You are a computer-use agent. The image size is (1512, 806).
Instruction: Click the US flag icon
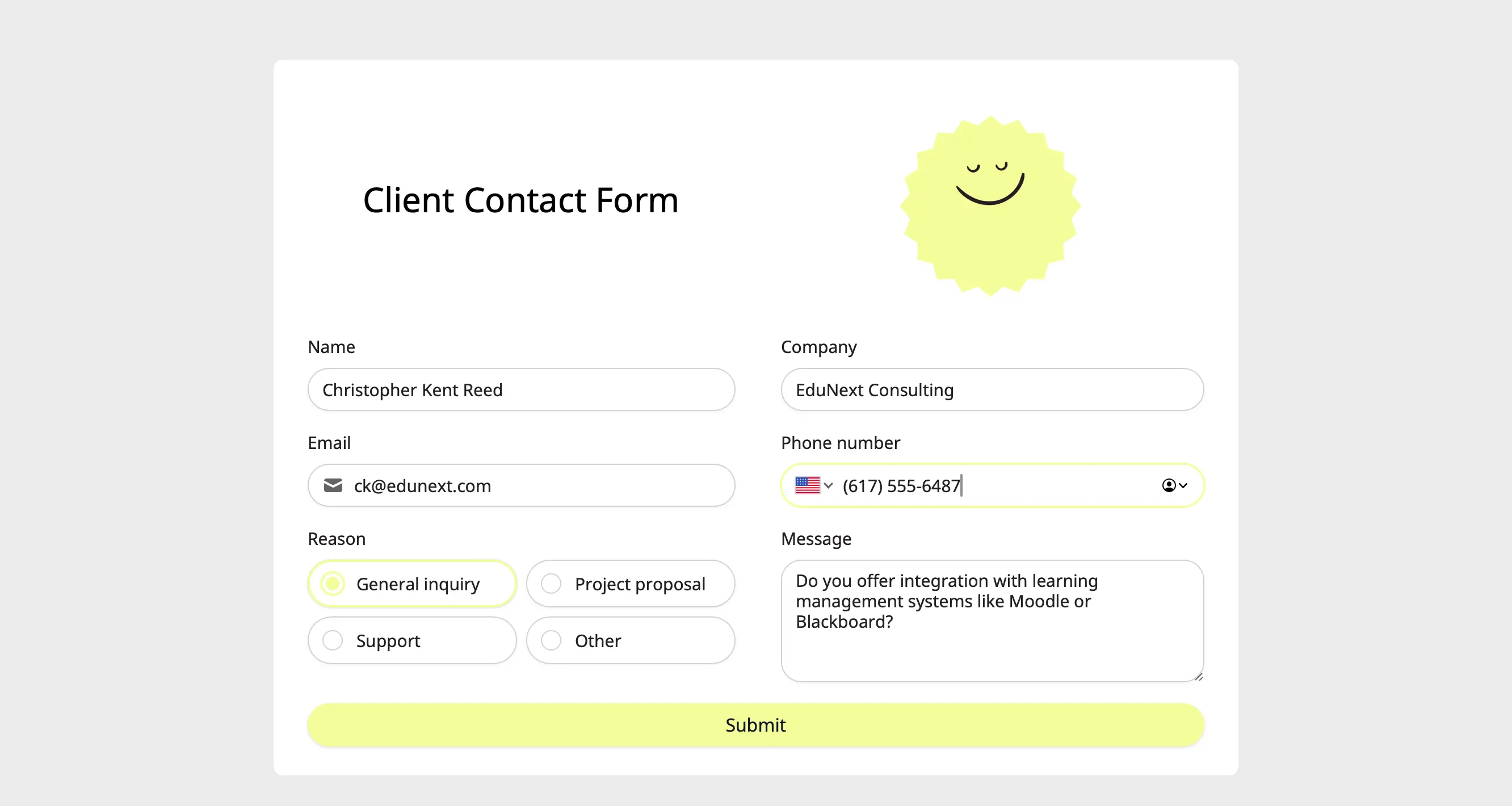point(807,485)
